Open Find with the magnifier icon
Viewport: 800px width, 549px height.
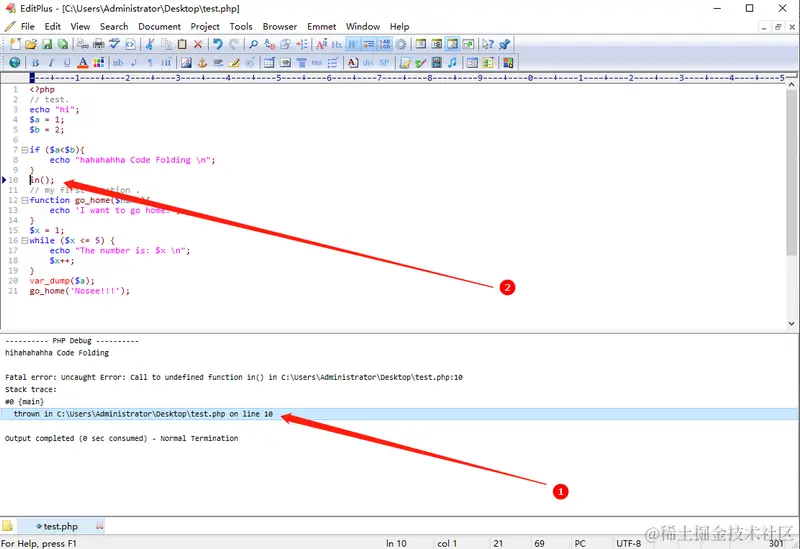(253, 44)
